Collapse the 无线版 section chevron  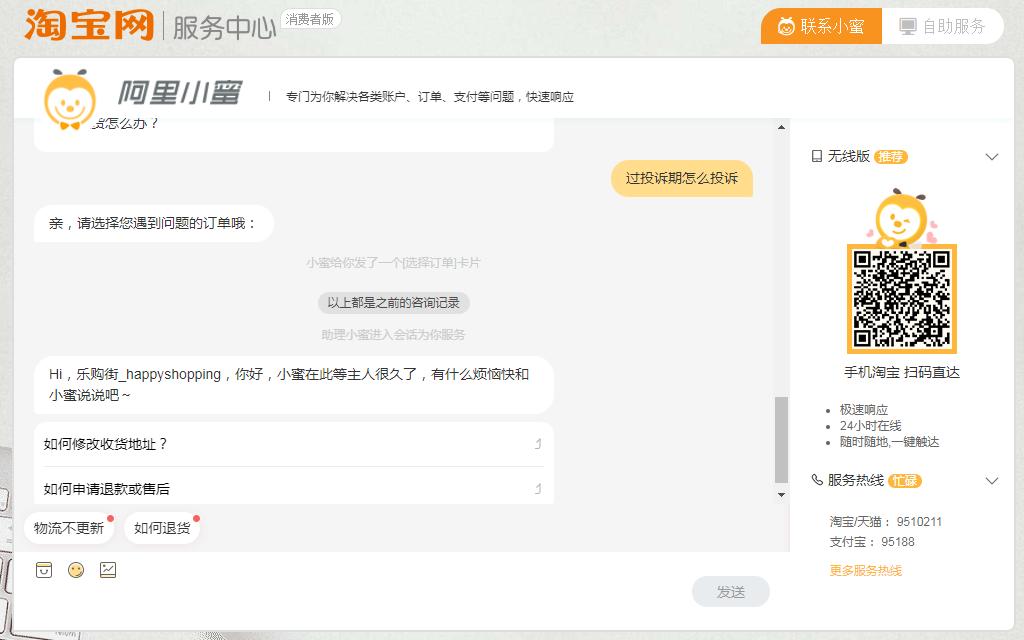click(992, 156)
